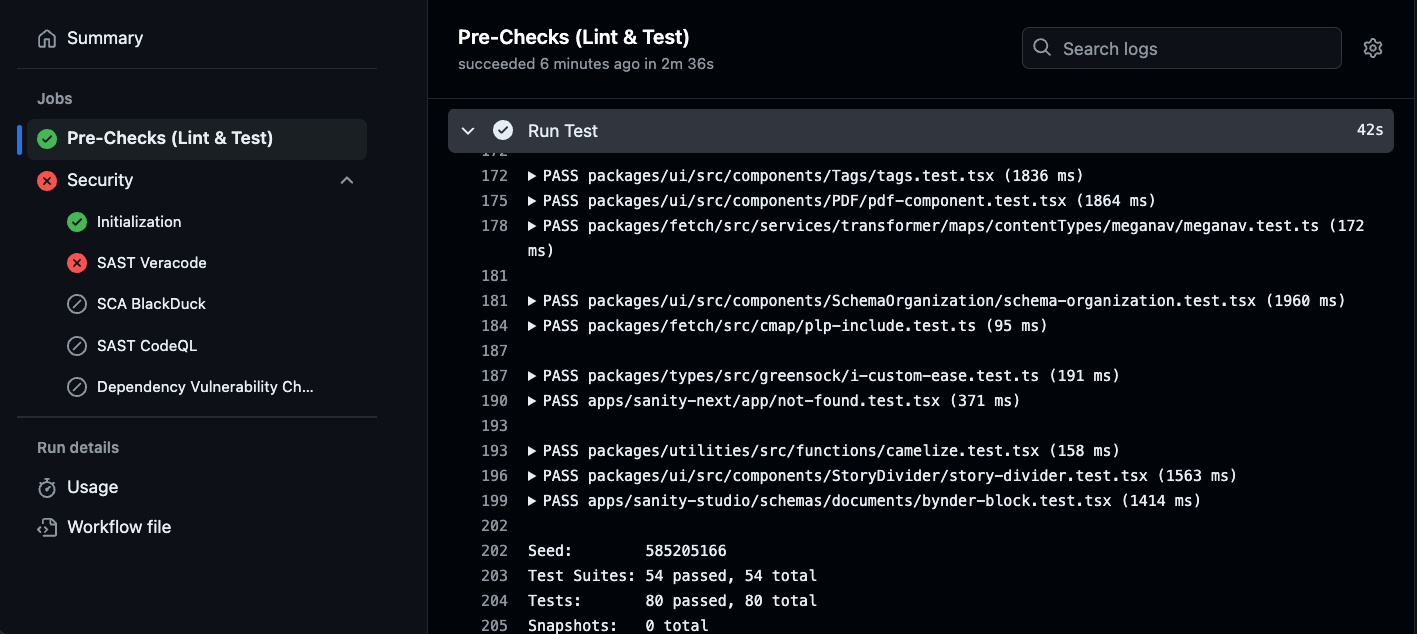This screenshot has width=1417, height=634.
Task: Collapse the Security job group chevron
Action: point(347,181)
